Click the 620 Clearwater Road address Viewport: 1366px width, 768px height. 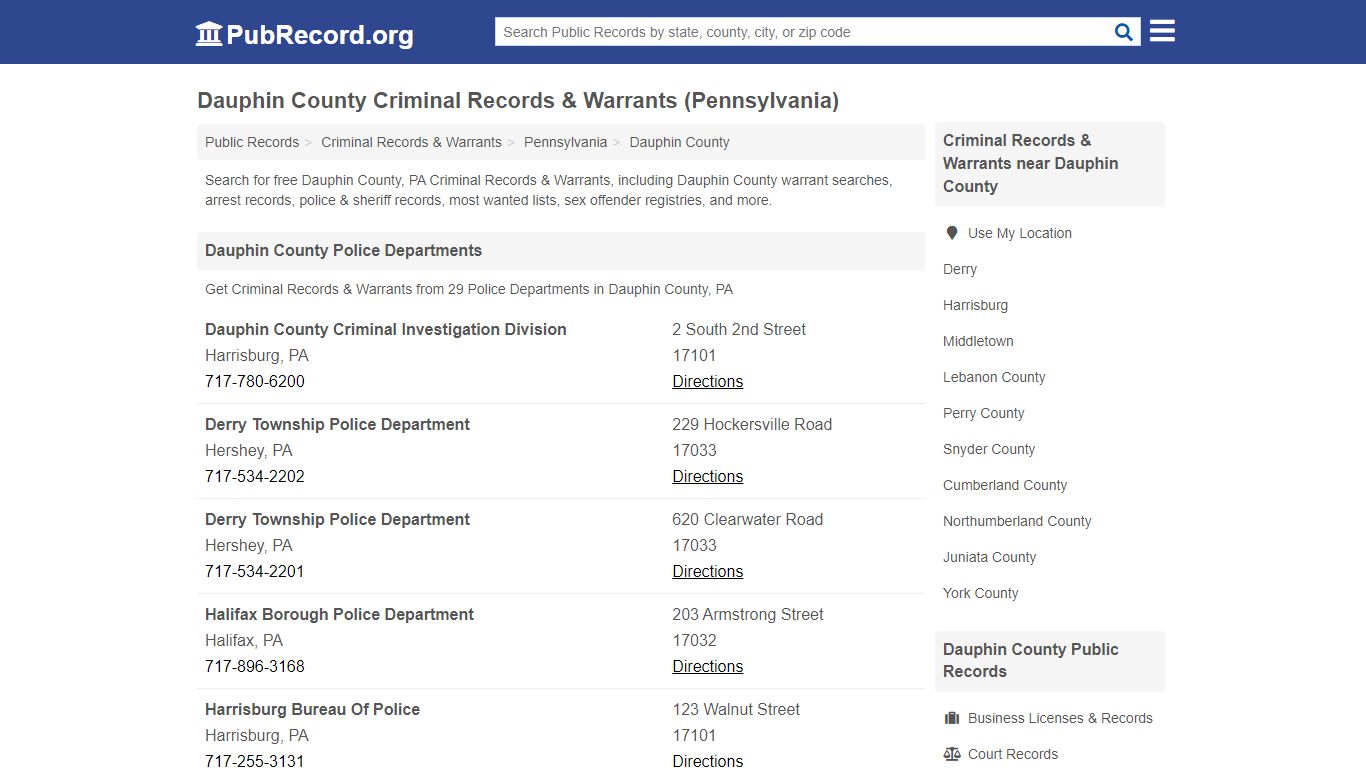748,519
